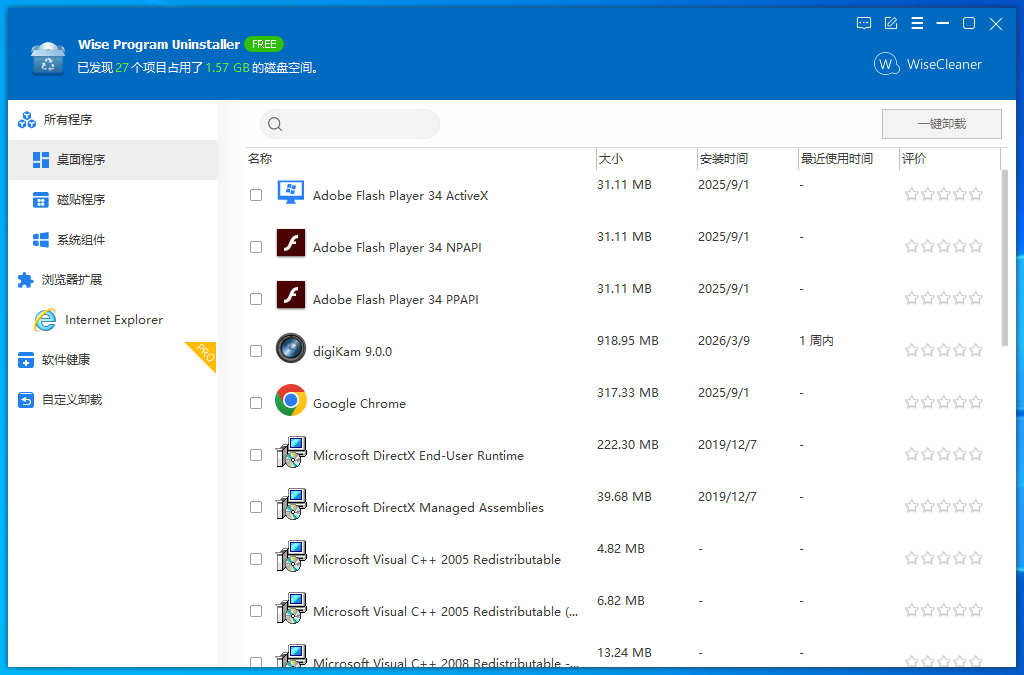Select Internet Explorer under browser extensions
1024x675 pixels.
point(104,319)
